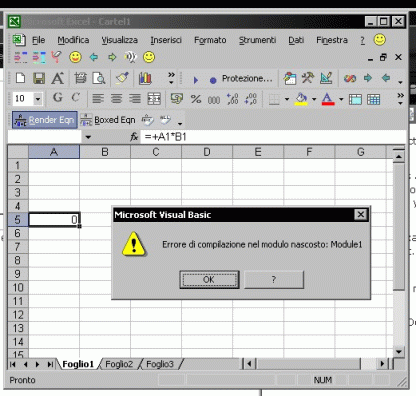
Task: Expand the formatting toolbar overflow chevron
Action: click(400, 99)
